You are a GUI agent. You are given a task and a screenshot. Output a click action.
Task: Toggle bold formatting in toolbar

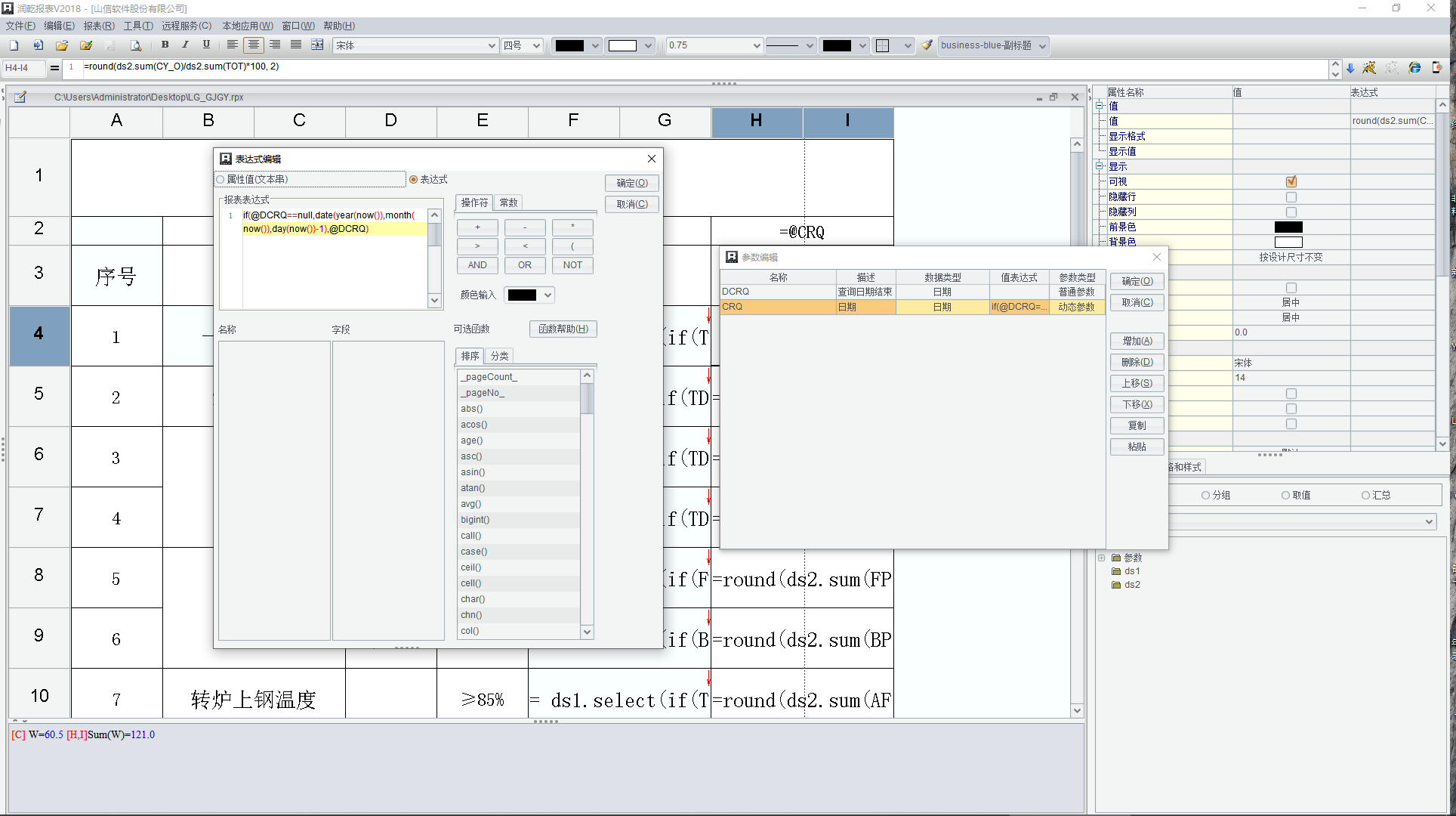[165, 45]
